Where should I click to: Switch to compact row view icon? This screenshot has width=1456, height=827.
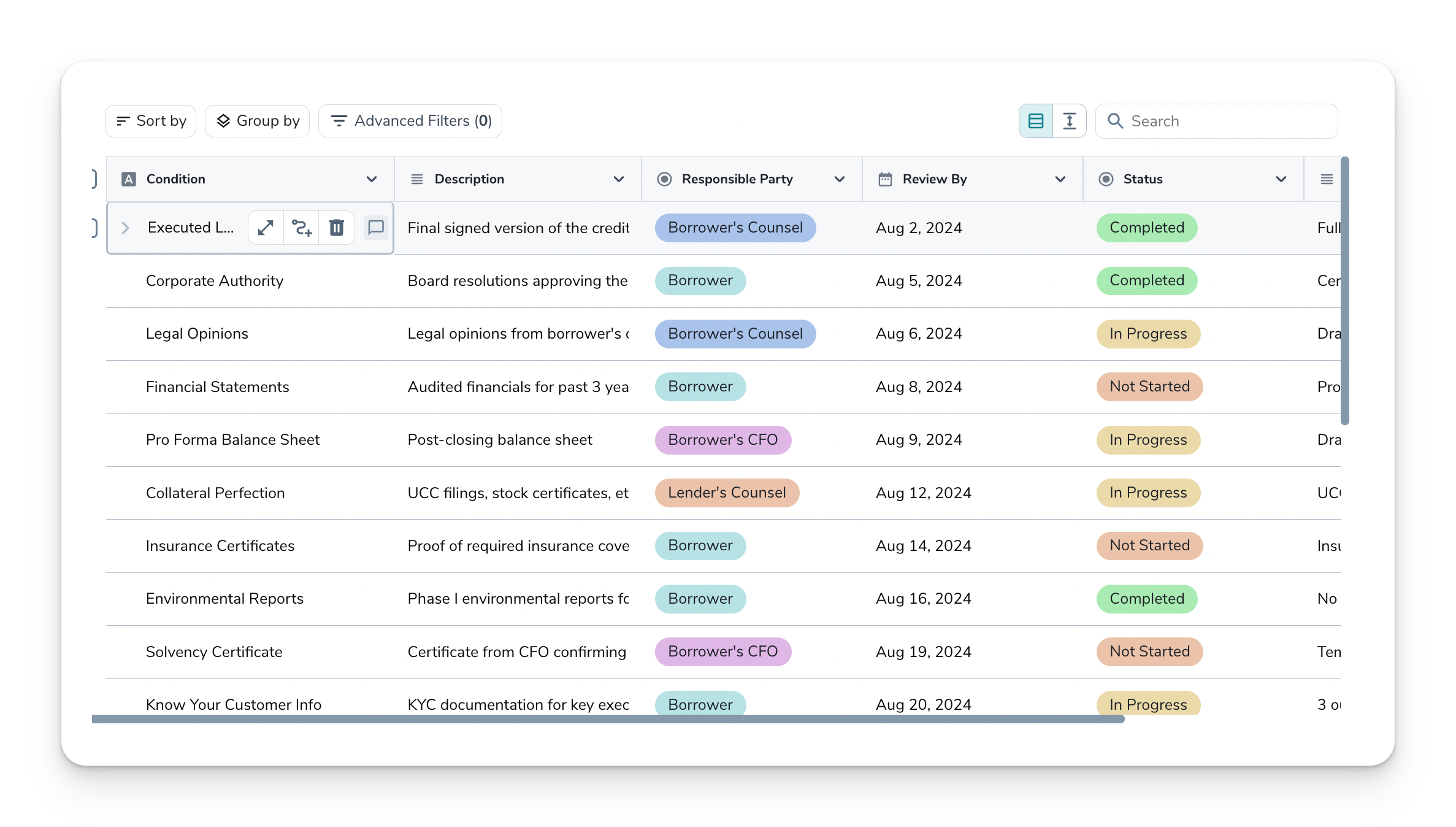1036,121
